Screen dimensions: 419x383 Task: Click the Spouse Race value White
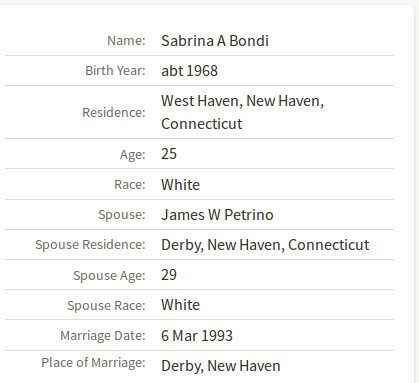tap(180, 305)
